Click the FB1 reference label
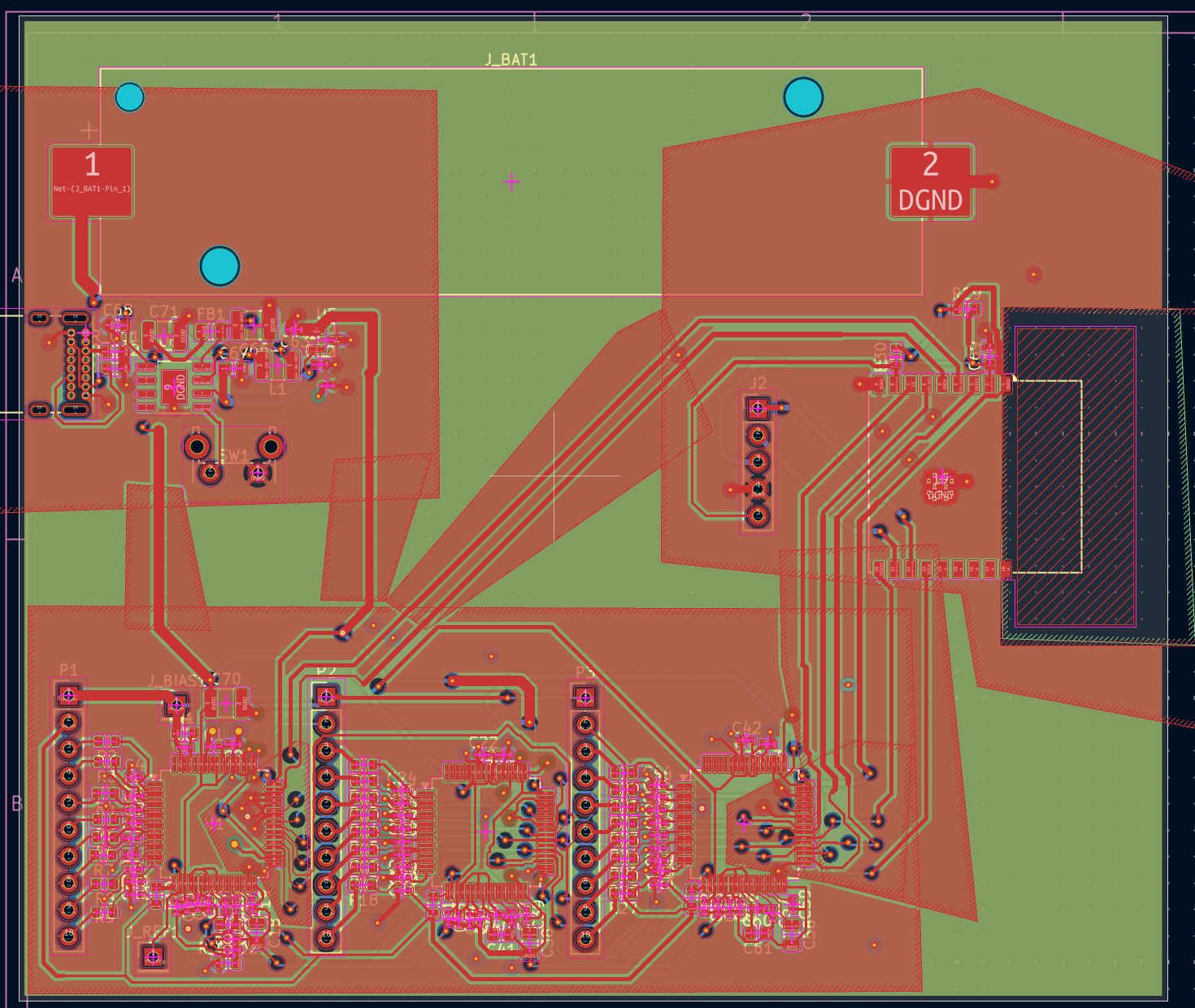1195x1008 pixels. [x=211, y=314]
